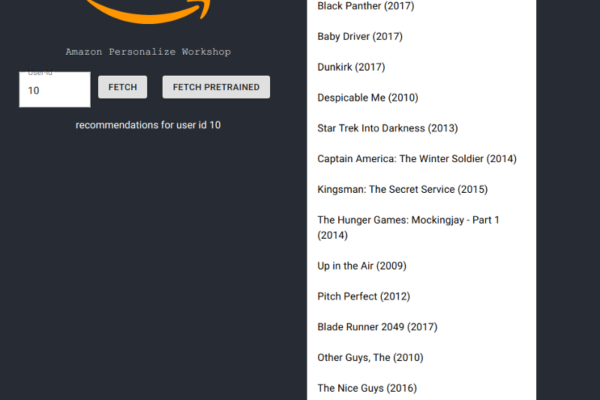Screen dimensions: 600x400
Task: Pick Kingsman: The Secret Service (2015)
Action: (x=403, y=189)
